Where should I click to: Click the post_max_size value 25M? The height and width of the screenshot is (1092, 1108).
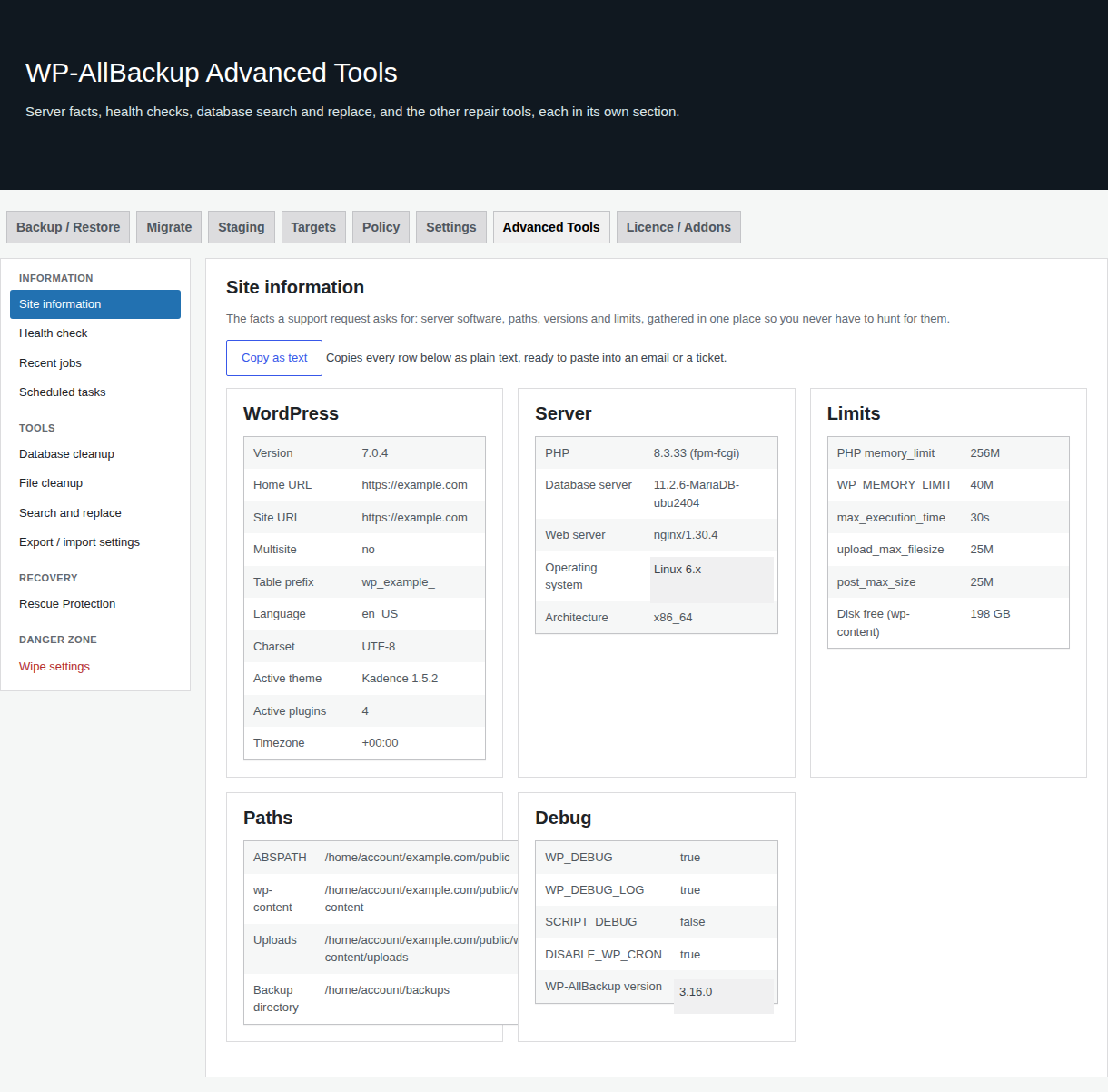coord(982,582)
